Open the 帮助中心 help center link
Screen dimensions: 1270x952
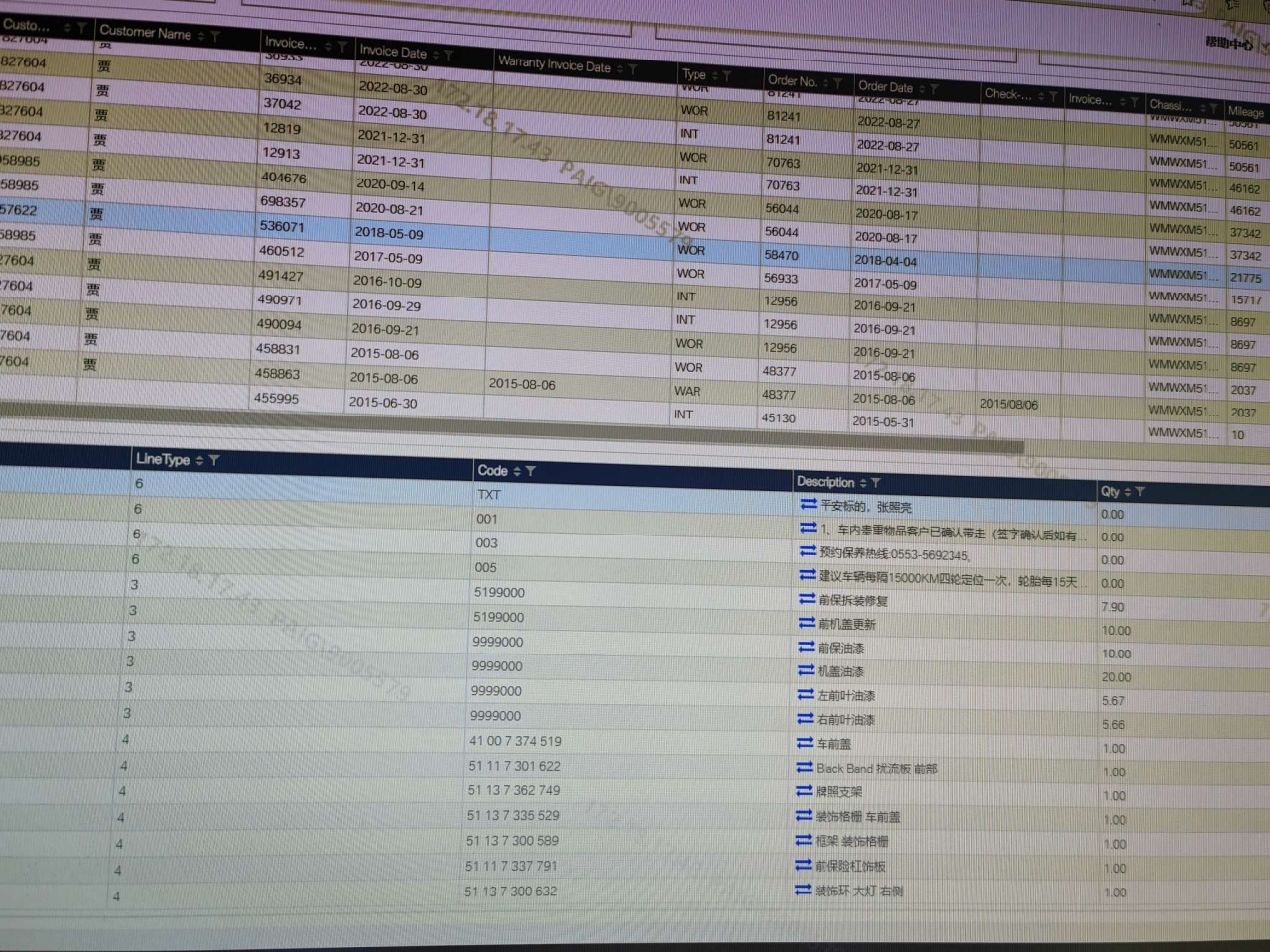[x=1229, y=42]
